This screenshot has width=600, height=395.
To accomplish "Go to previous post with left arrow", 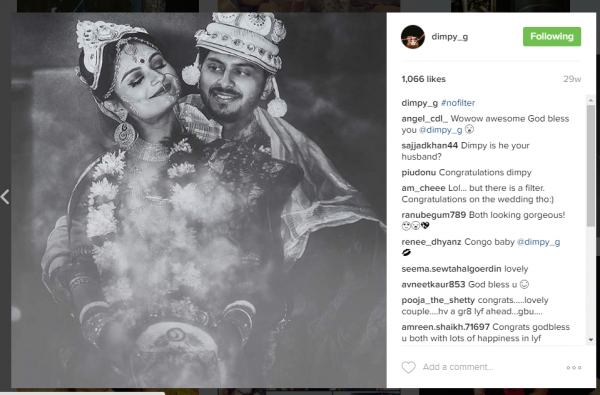I will [x=5, y=197].
